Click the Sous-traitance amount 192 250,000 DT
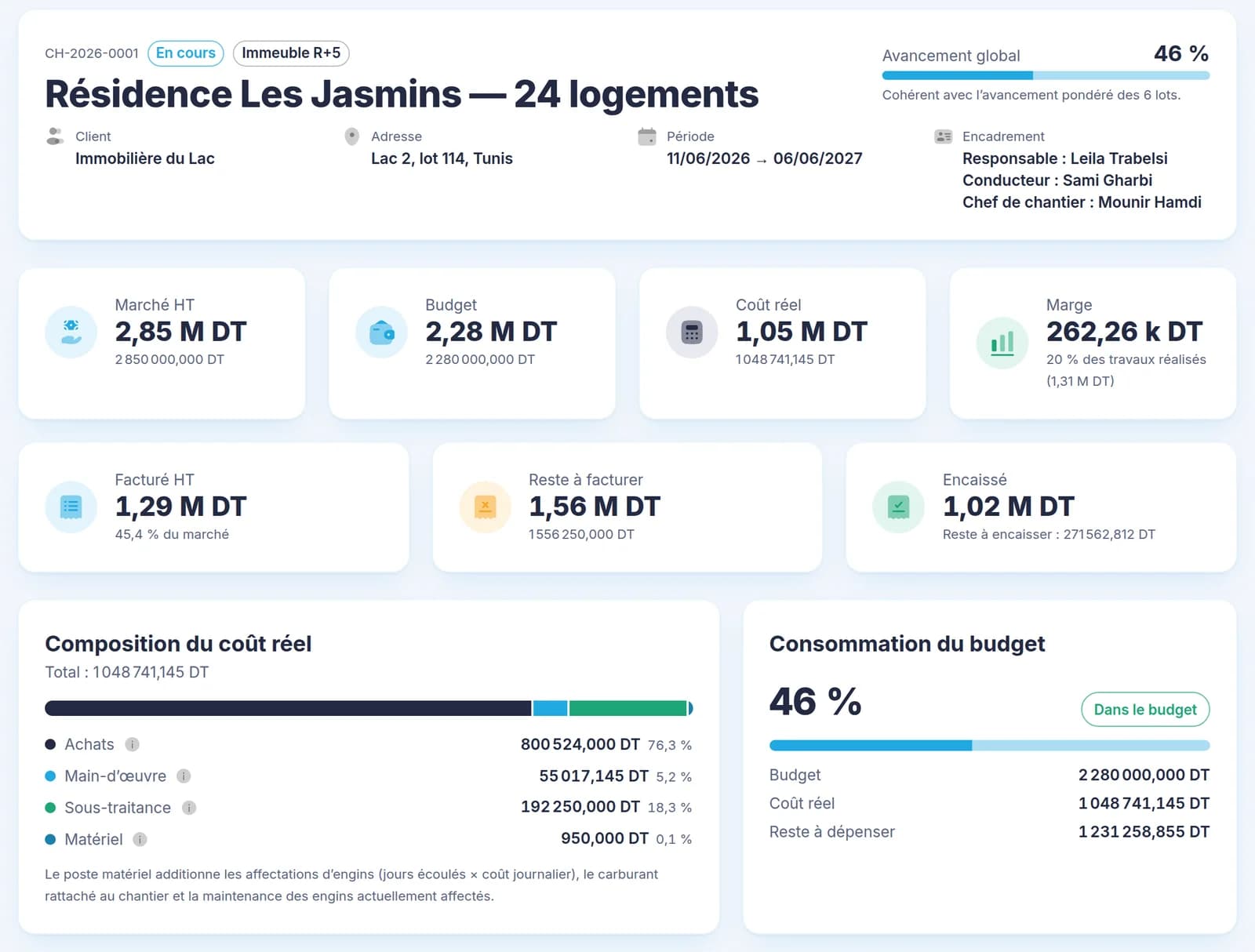The height and width of the screenshot is (952, 1255). [580, 807]
